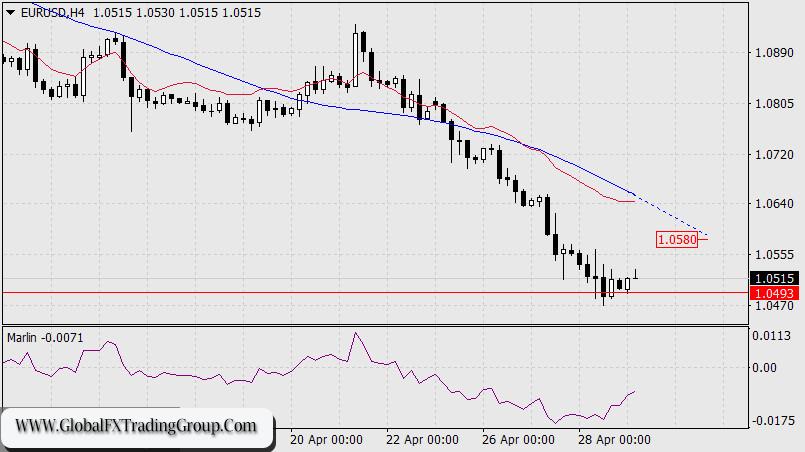Select the 22 Apr 00:00 time label

[423, 440]
